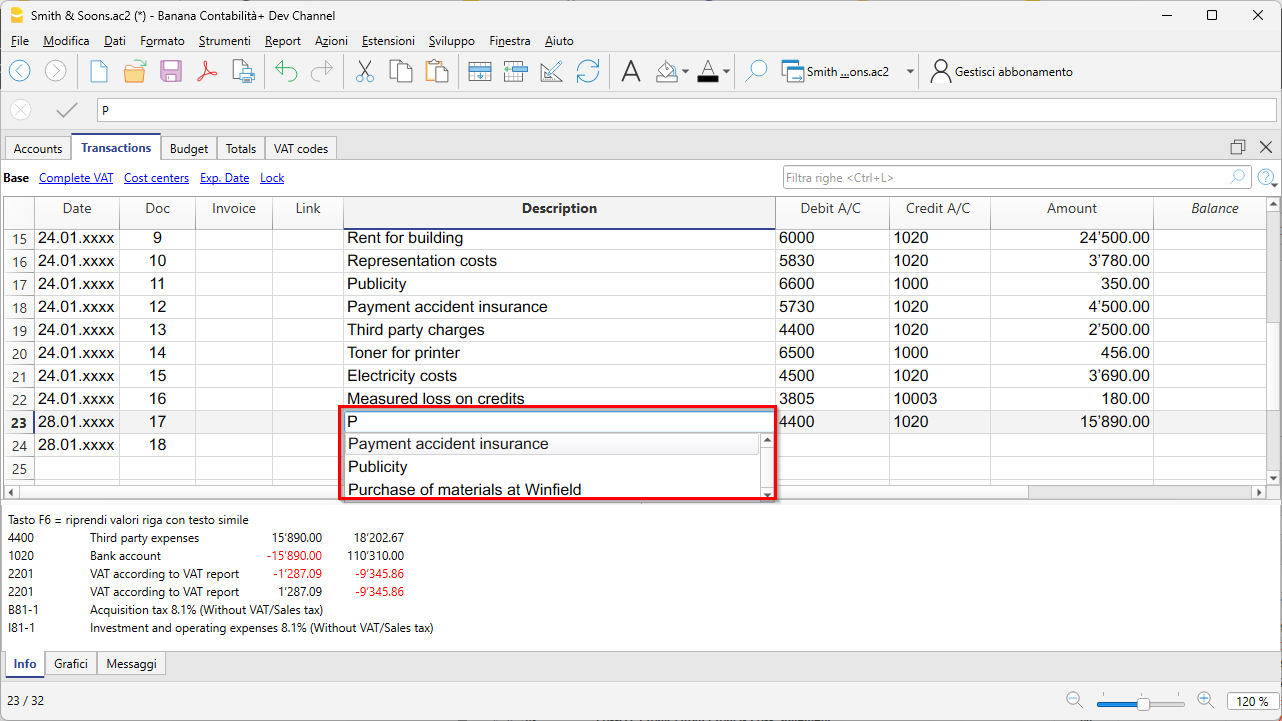Select 'Purchase of materials at Winfield' suggestion
The image size is (1282, 721).
[x=464, y=490]
